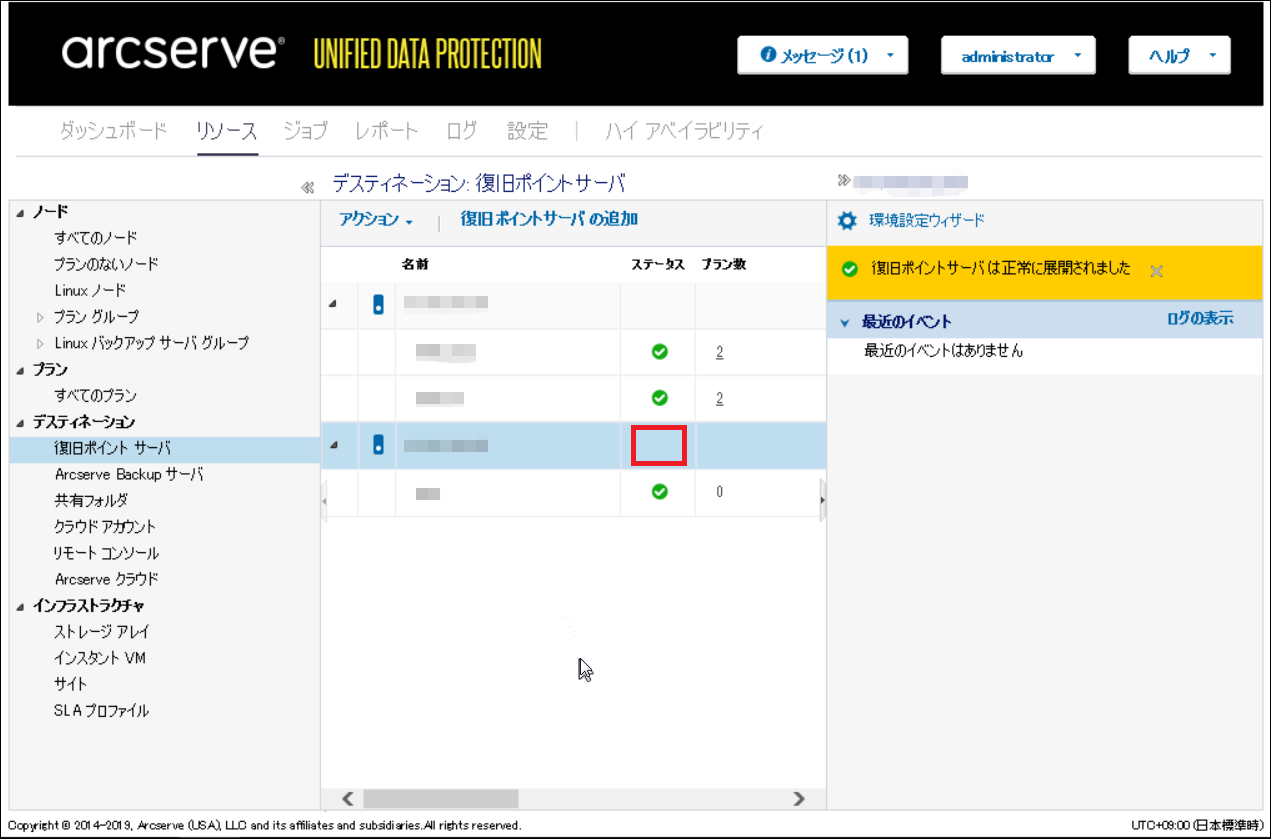Click the splitter arrow left of the server list
Image resolution: width=1271 pixels, height=839 pixels.
point(324,501)
